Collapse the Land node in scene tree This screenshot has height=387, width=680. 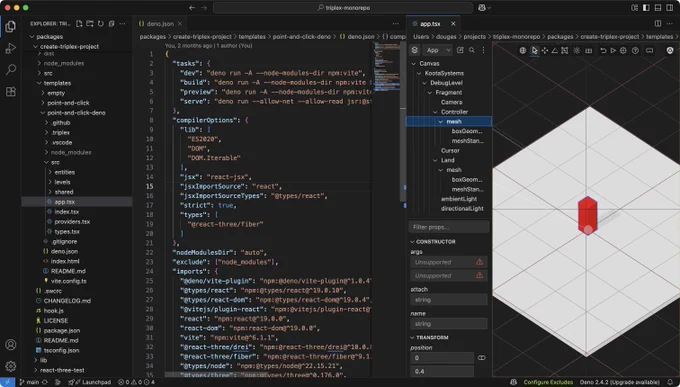pyautogui.click(x=435, y=160)
